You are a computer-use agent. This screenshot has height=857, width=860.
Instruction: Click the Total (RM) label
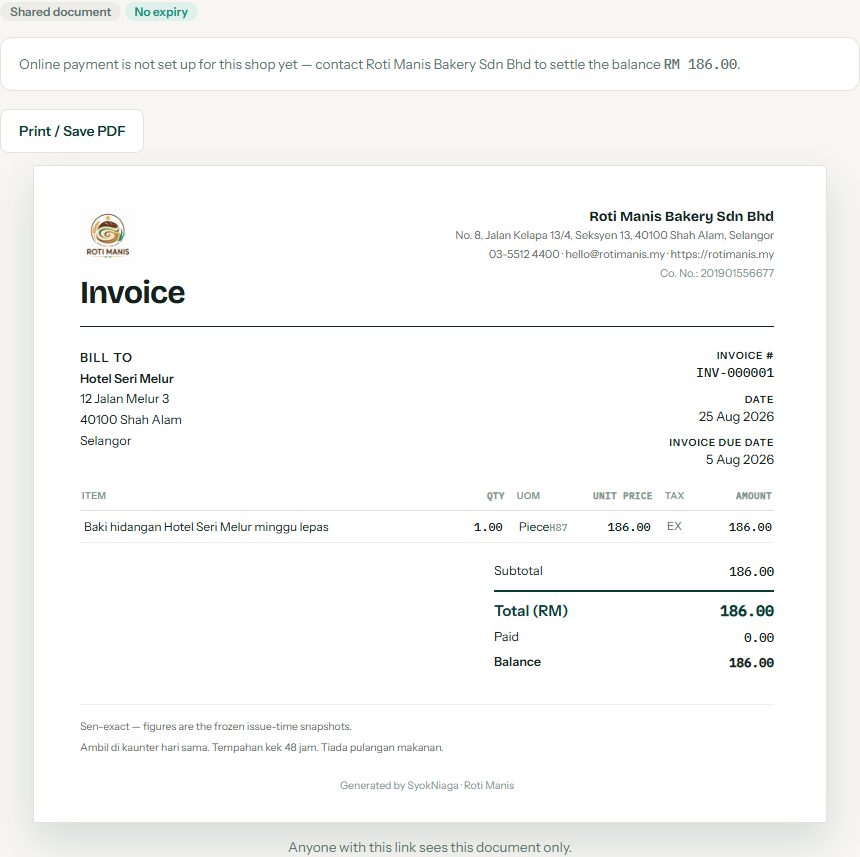pyautogui.click(x=531, y=611)
